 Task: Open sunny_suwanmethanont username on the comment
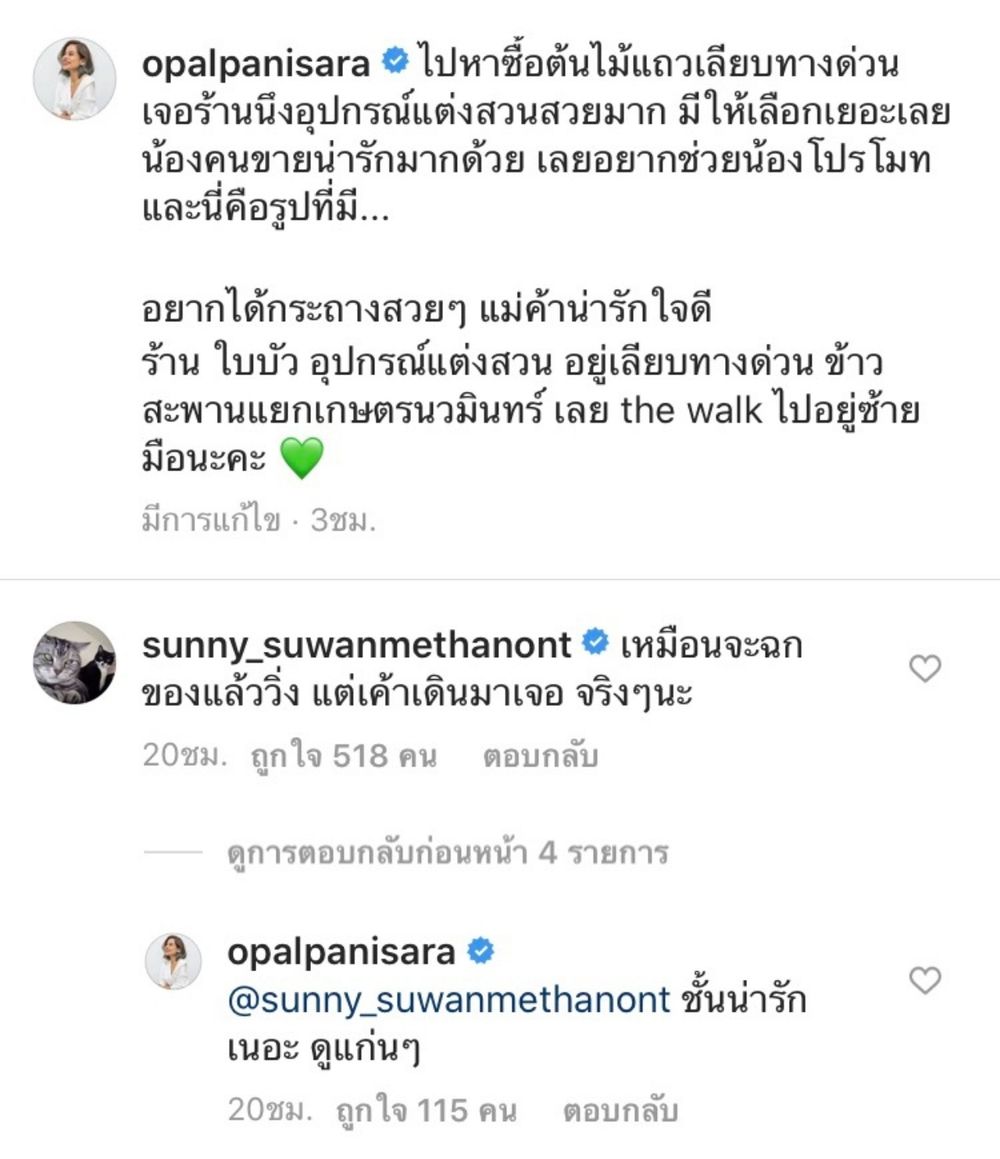(x=357, y=645)
